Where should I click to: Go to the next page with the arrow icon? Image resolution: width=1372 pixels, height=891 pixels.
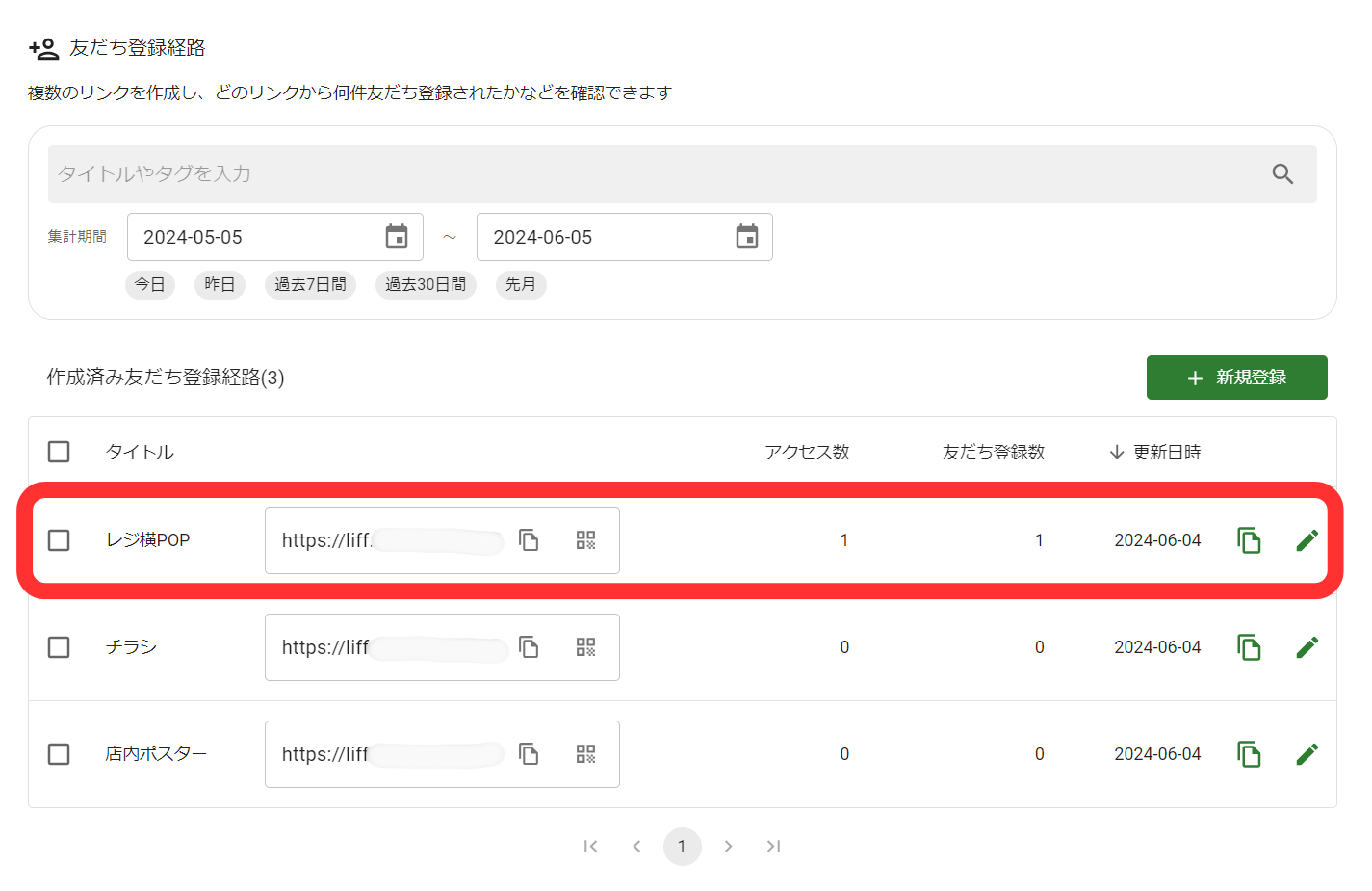click(729, 846)
